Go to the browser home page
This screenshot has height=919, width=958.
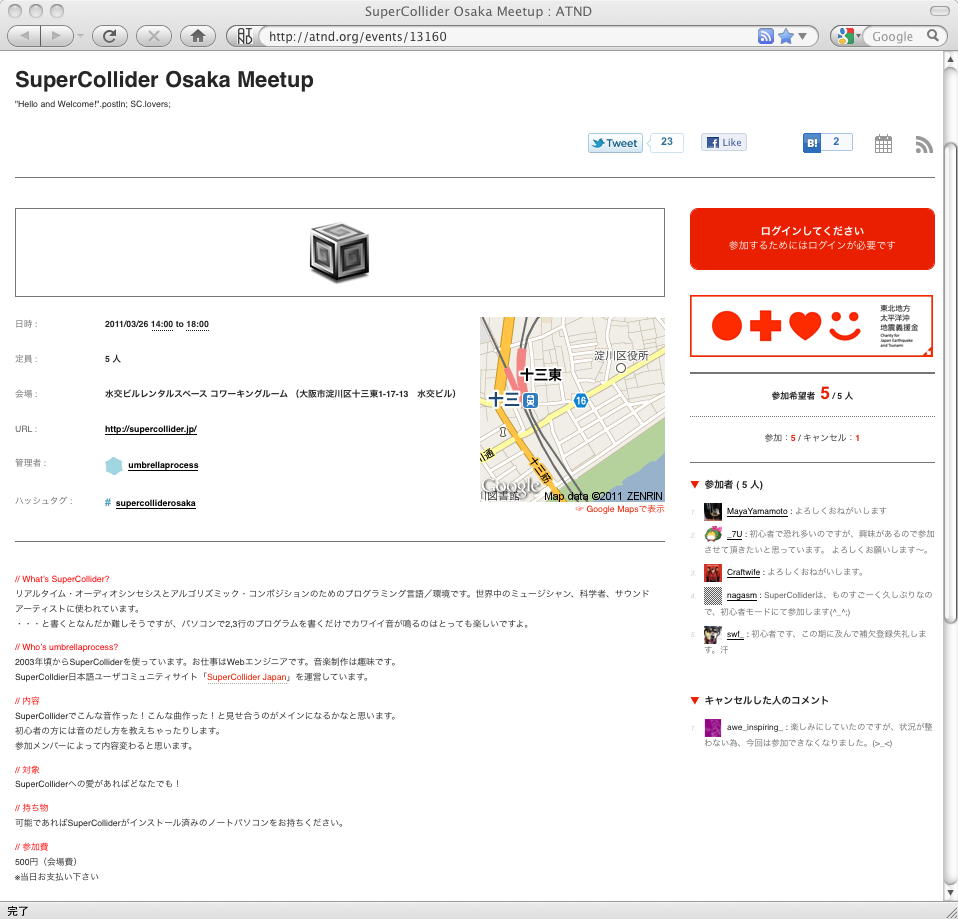click(197, 36)
